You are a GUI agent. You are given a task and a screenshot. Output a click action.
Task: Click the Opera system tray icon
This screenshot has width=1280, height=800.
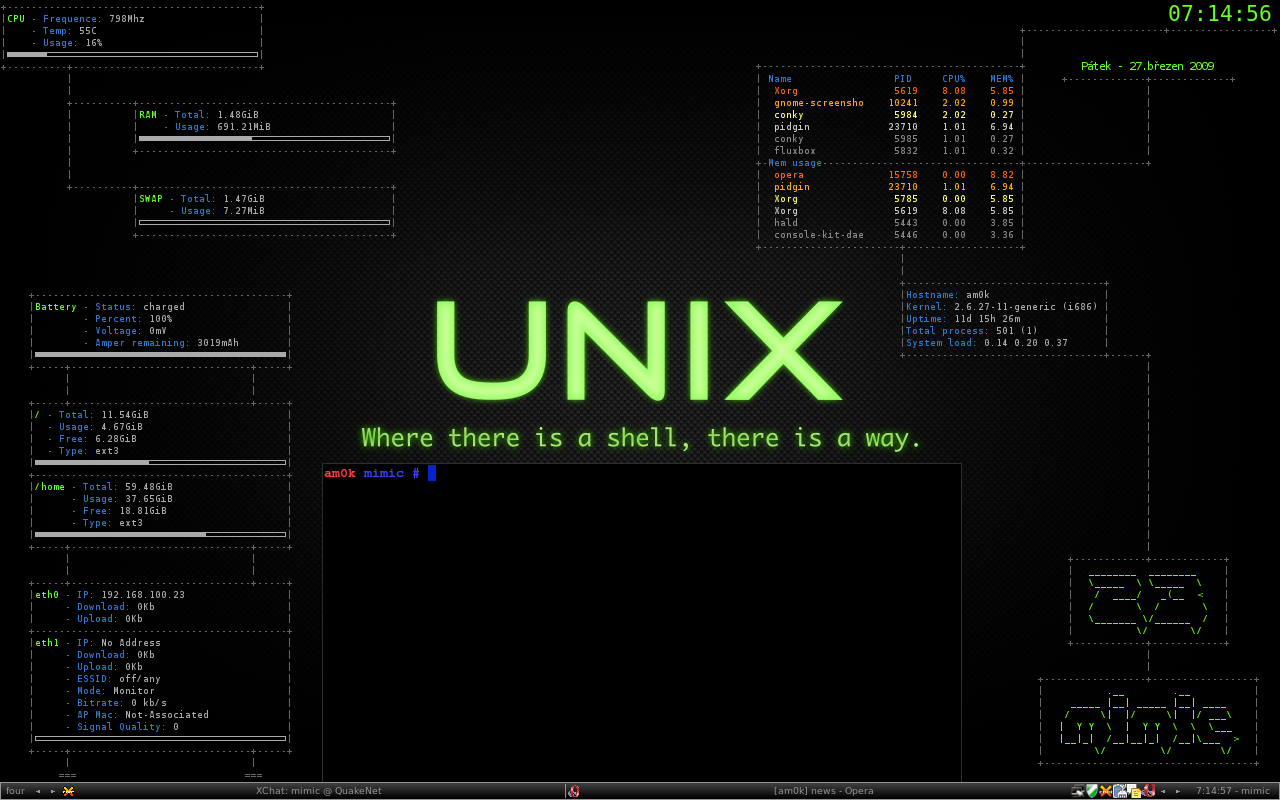[x=1149, y=791]
